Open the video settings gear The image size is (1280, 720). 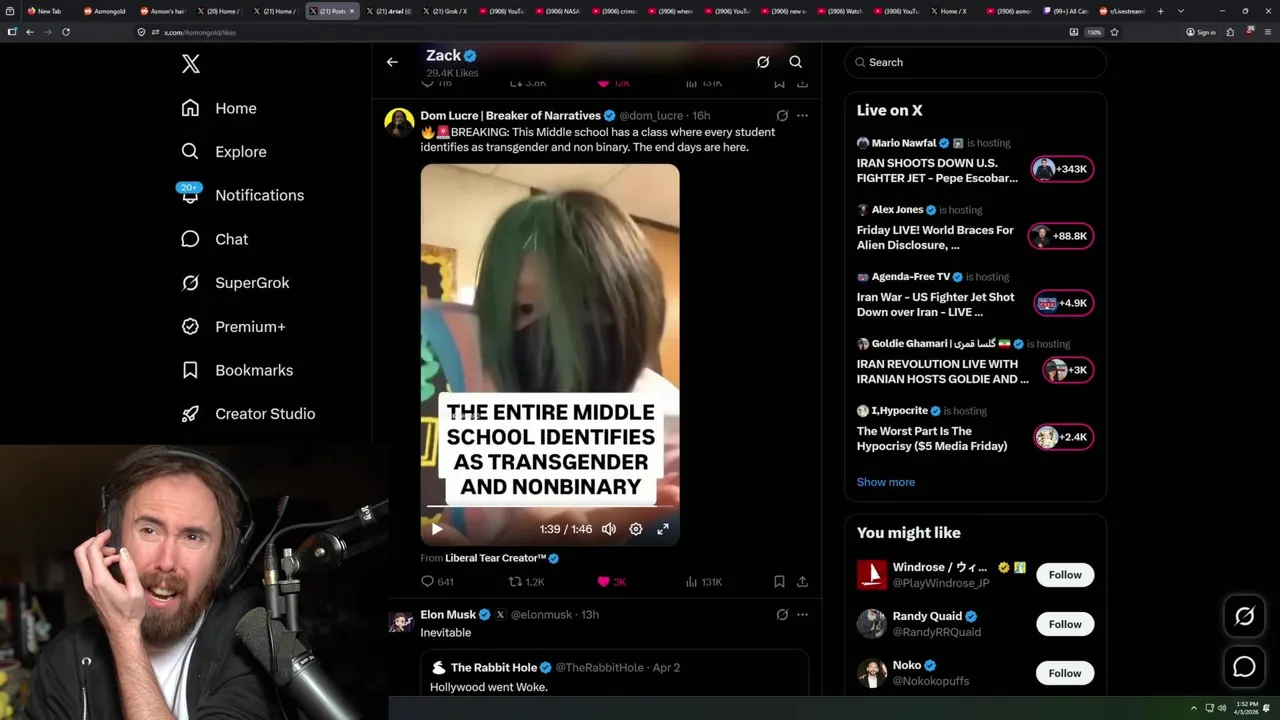tap(636, 529)
